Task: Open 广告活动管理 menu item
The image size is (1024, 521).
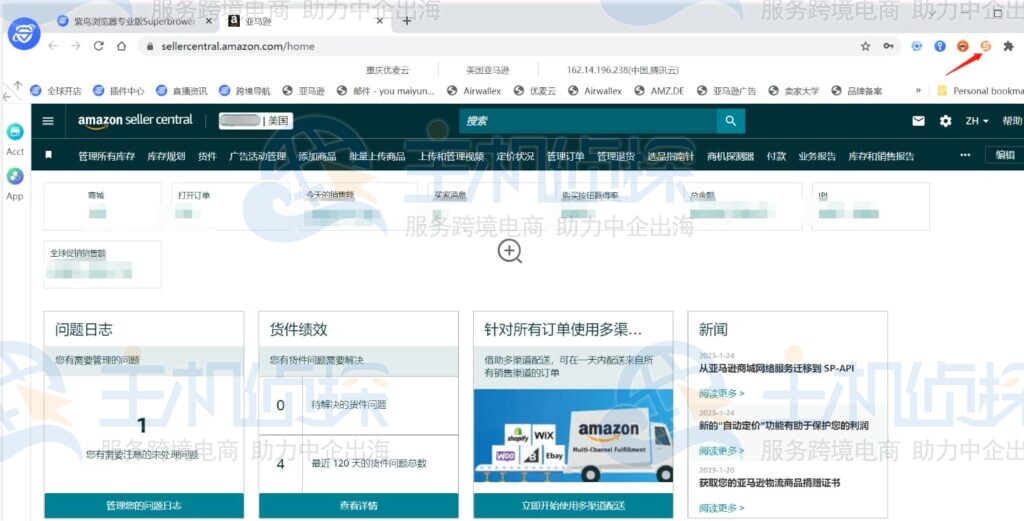Action: [x=257, y=156]
